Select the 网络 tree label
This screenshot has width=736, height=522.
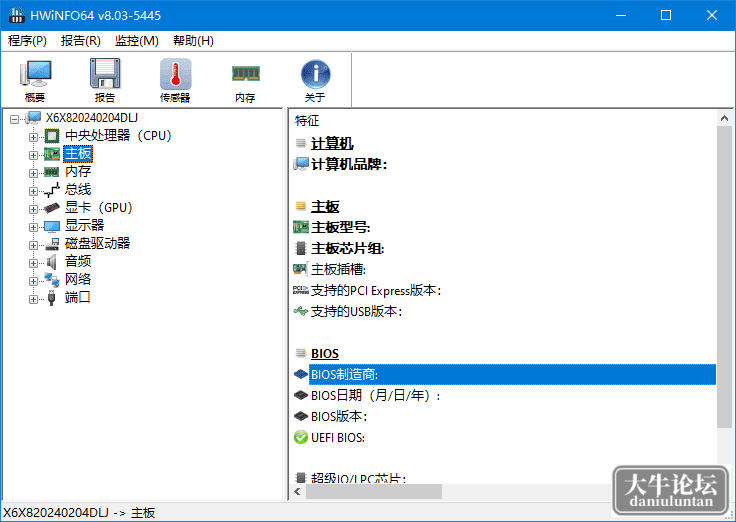(x=78, y=279)
